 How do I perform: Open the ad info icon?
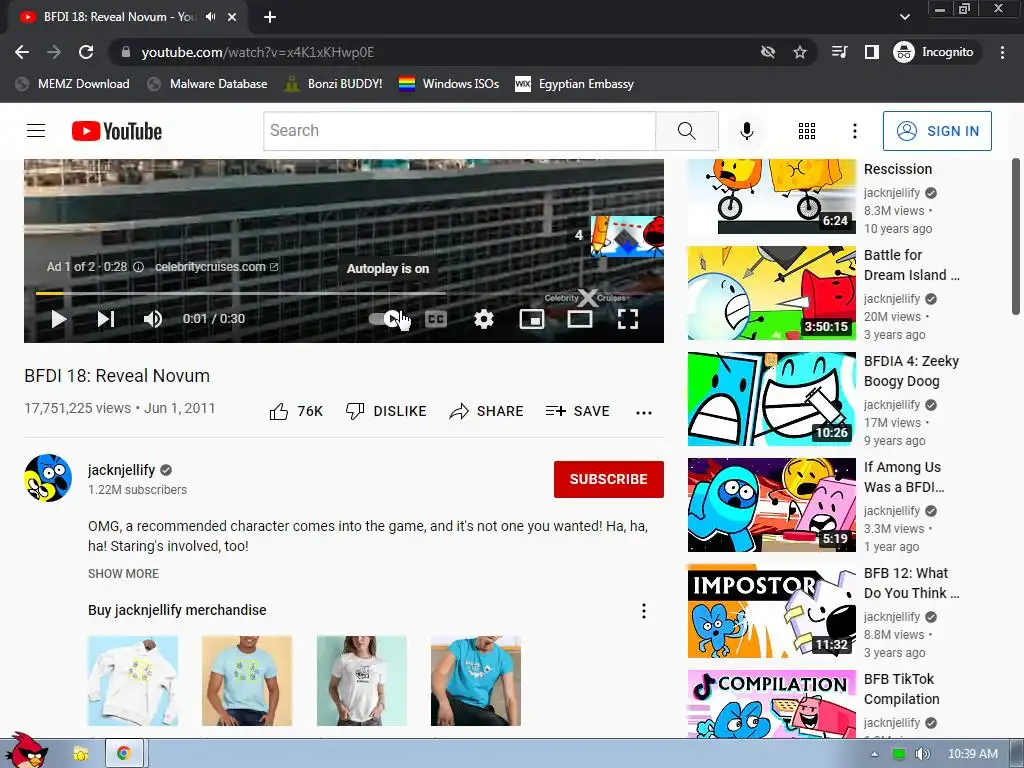[138, 266]
